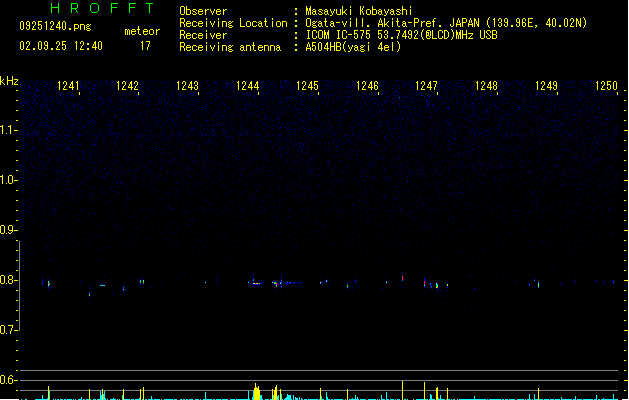The height and width of the screenshot is (400, 629).
Task: Click the 1.1 kHz frequency label
Action: click(x=8, y=130)
